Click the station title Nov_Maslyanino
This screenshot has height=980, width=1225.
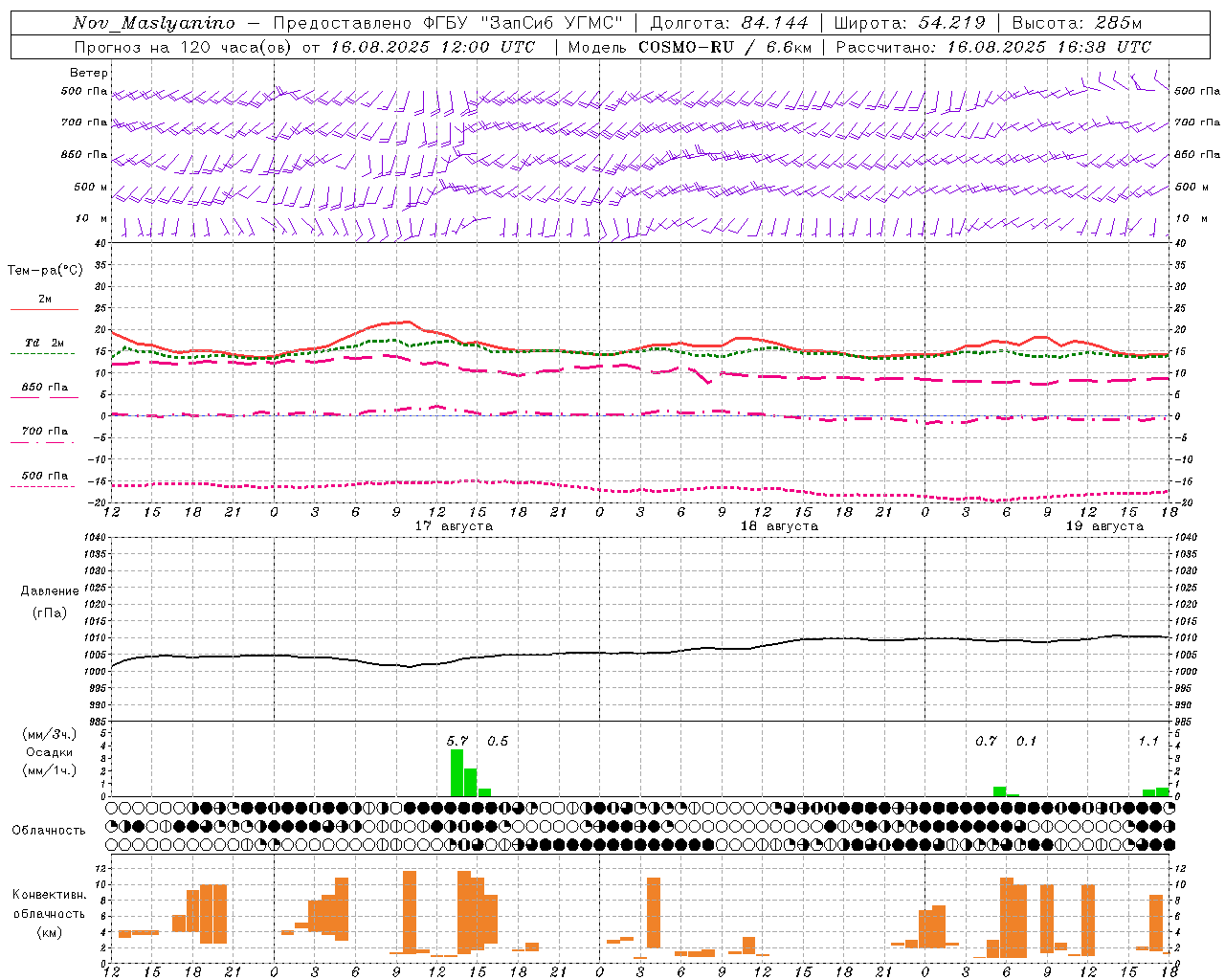coord(154,23)
